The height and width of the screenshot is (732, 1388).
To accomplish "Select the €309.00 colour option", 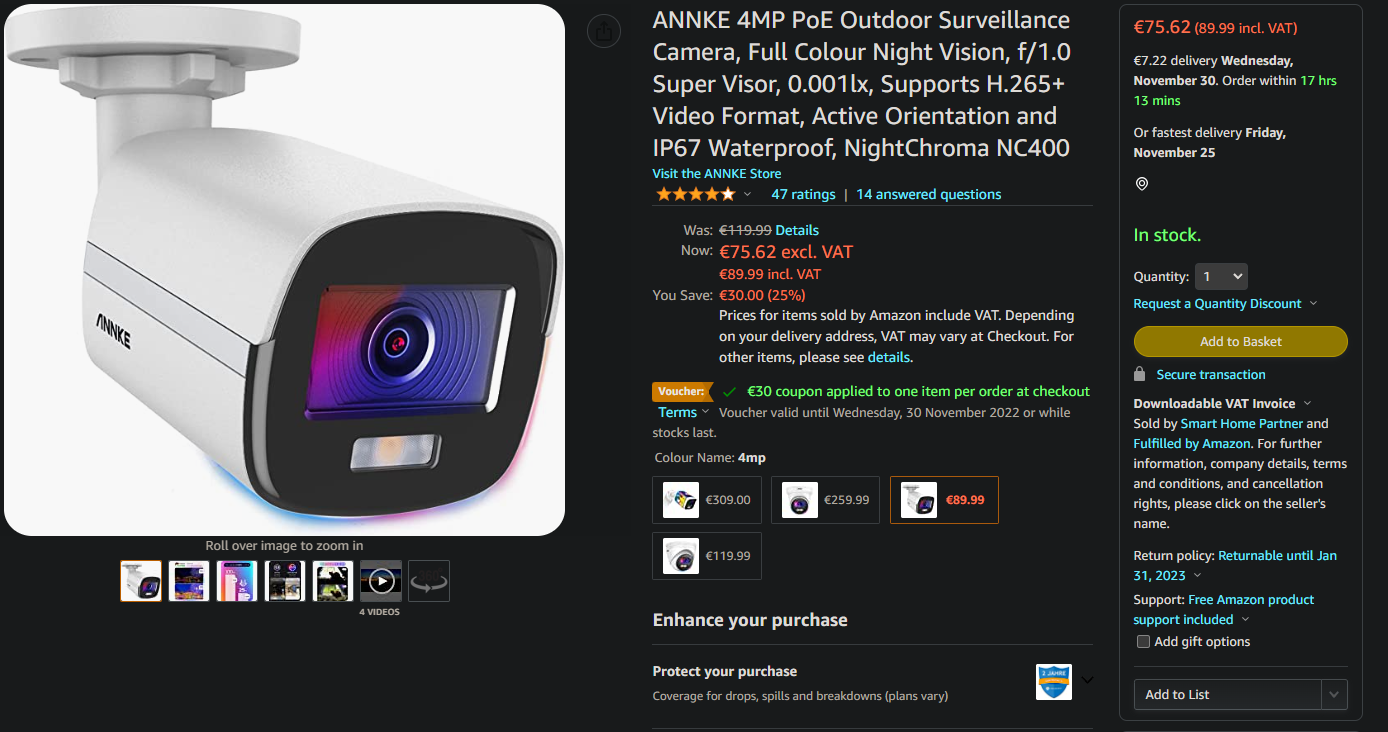I will tap(708, 500).
